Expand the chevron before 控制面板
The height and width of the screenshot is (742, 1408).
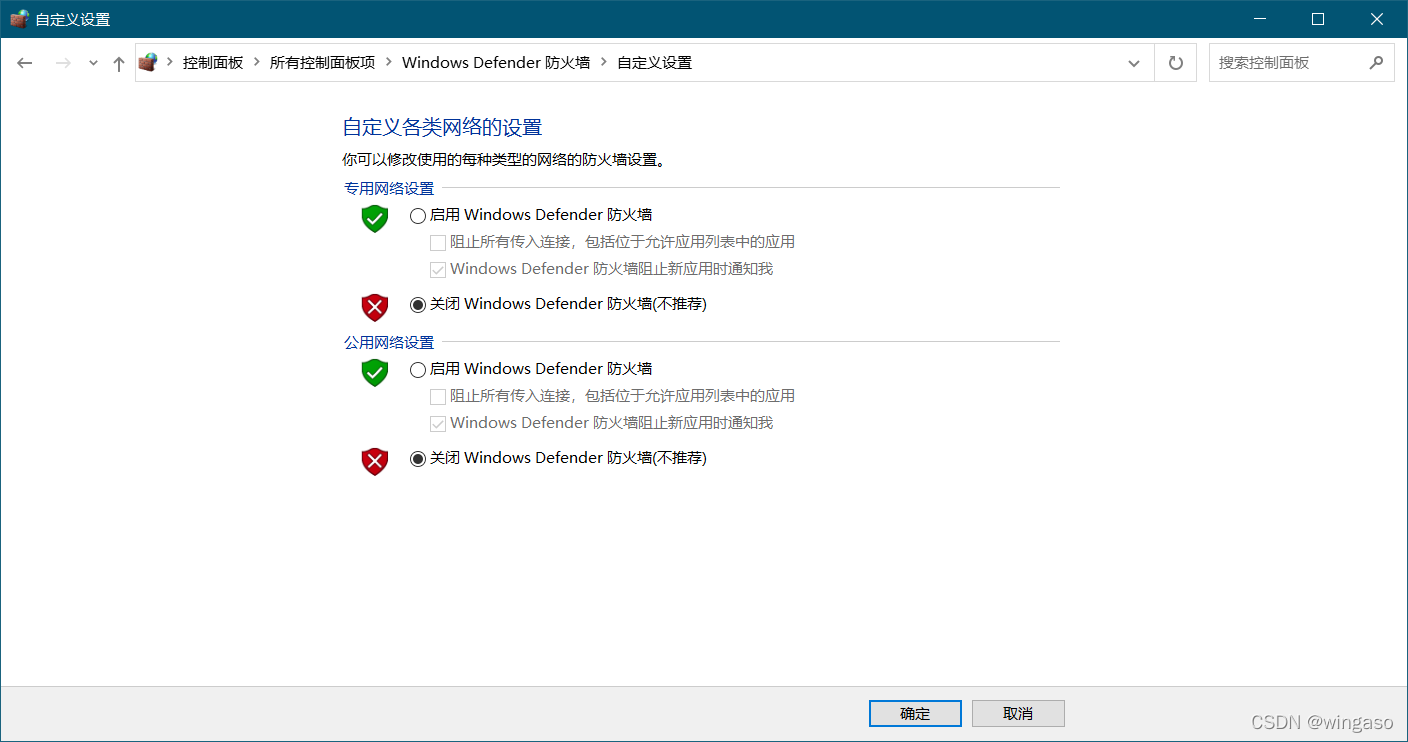[x=170, y=62]
